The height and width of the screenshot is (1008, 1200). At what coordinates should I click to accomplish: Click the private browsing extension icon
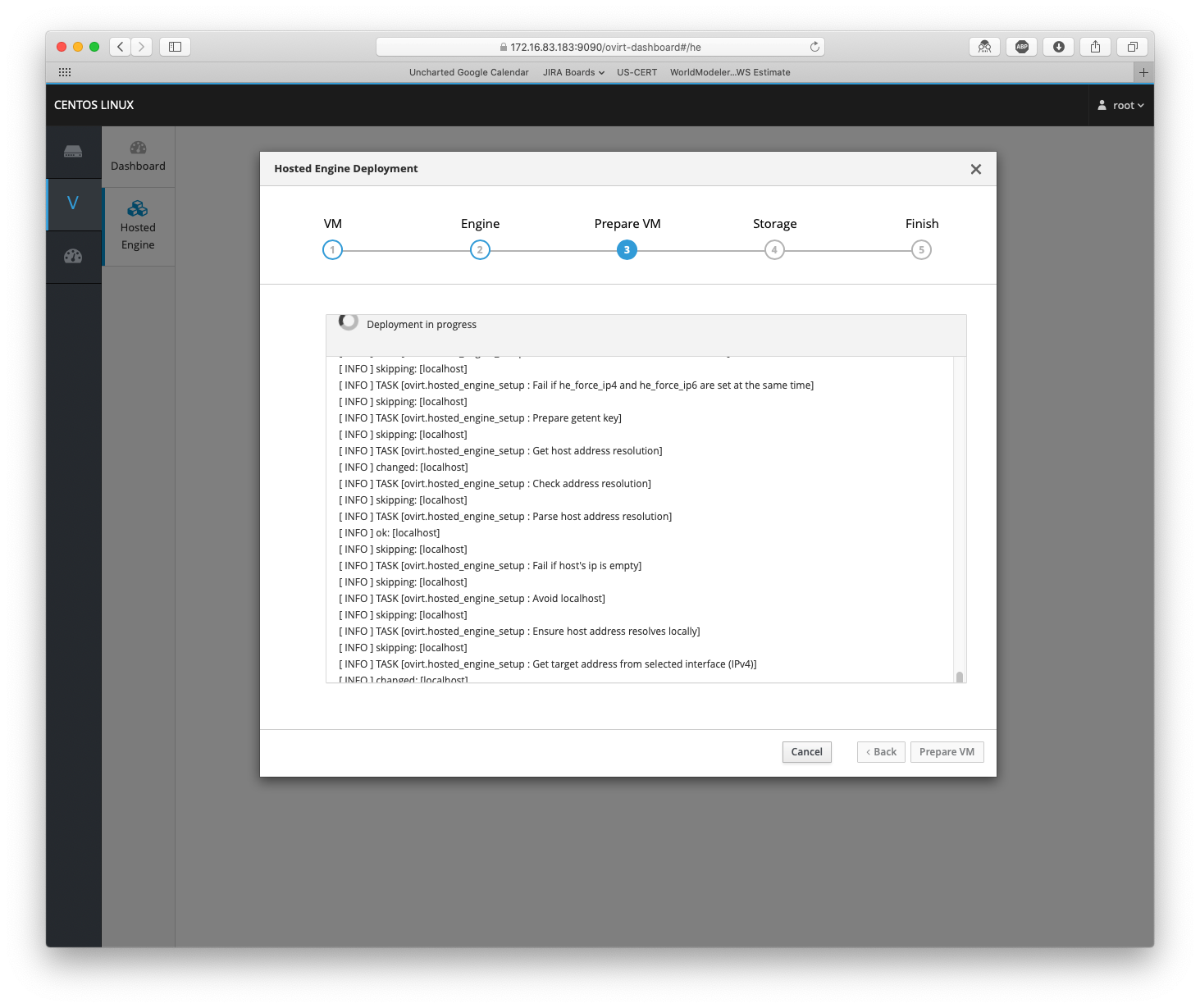(984, 47)
